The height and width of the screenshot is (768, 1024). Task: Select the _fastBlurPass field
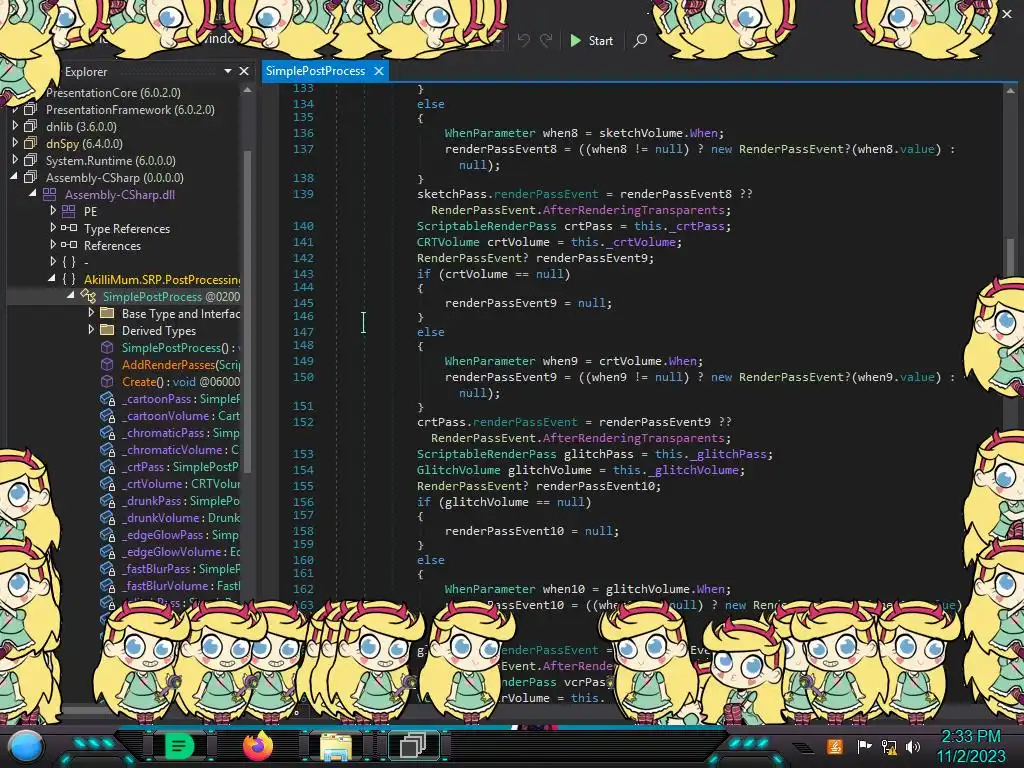(181, 568)
